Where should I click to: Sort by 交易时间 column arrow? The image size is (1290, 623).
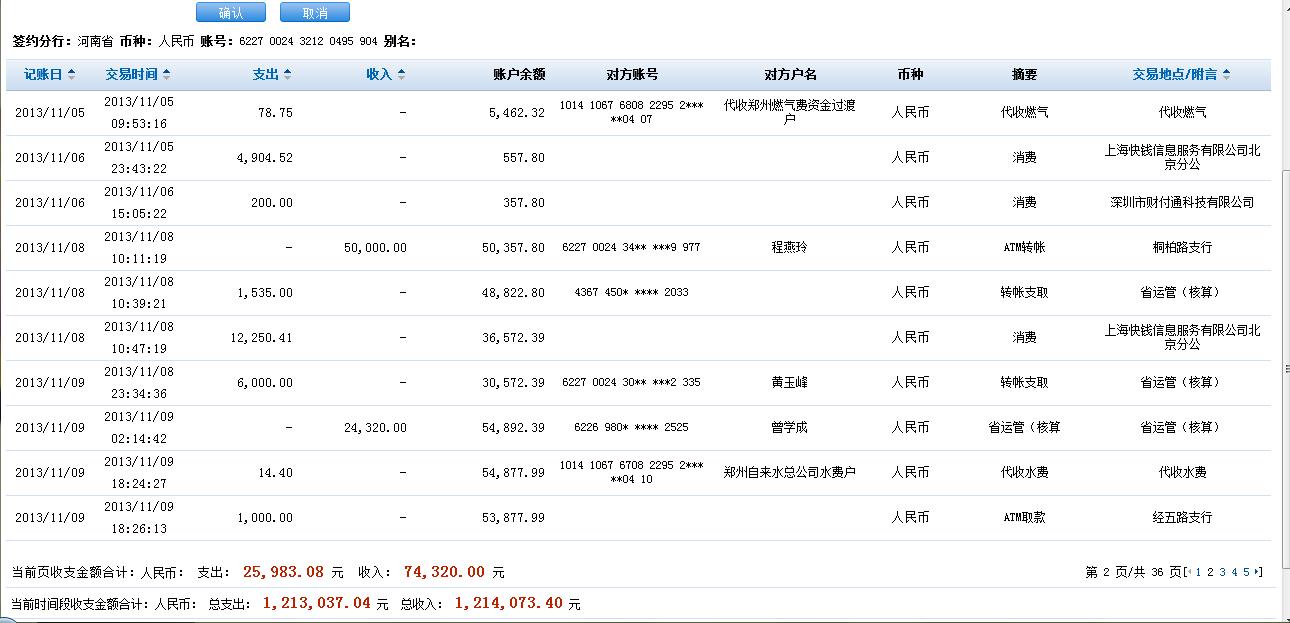166,75
